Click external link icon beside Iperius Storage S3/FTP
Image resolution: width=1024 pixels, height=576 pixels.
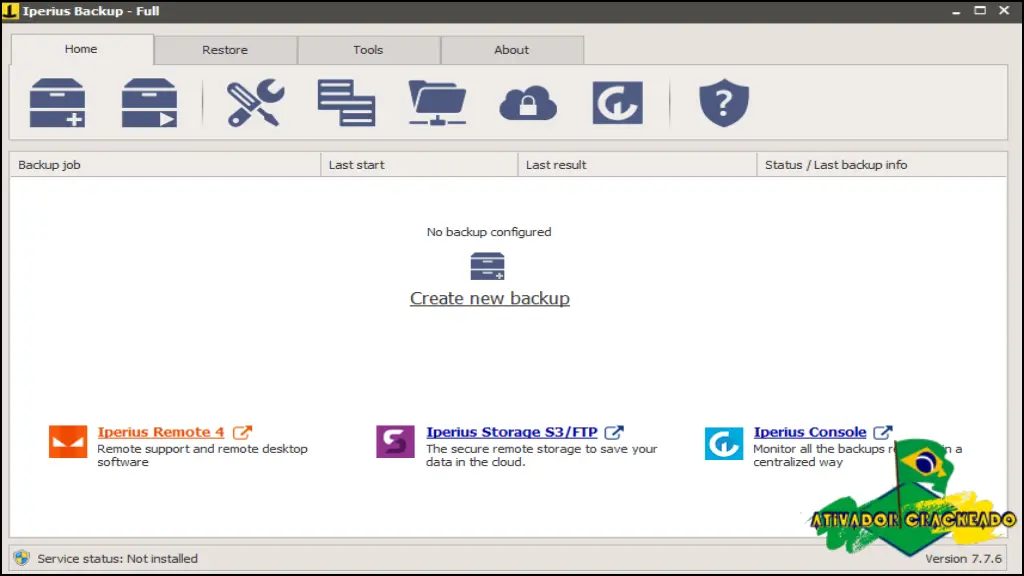[x=614, y=432]
